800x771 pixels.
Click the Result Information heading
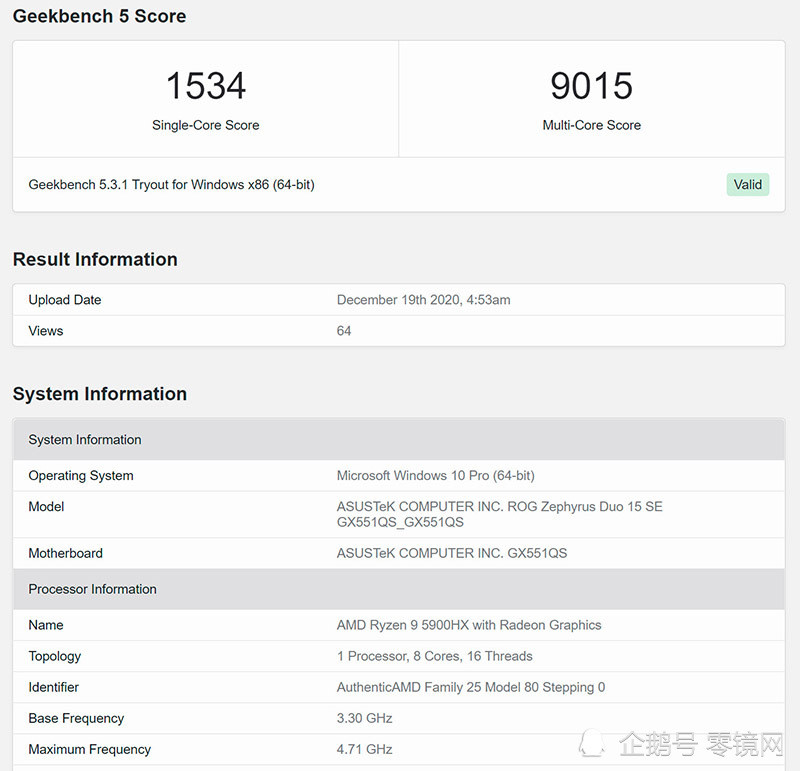[95, 259]
